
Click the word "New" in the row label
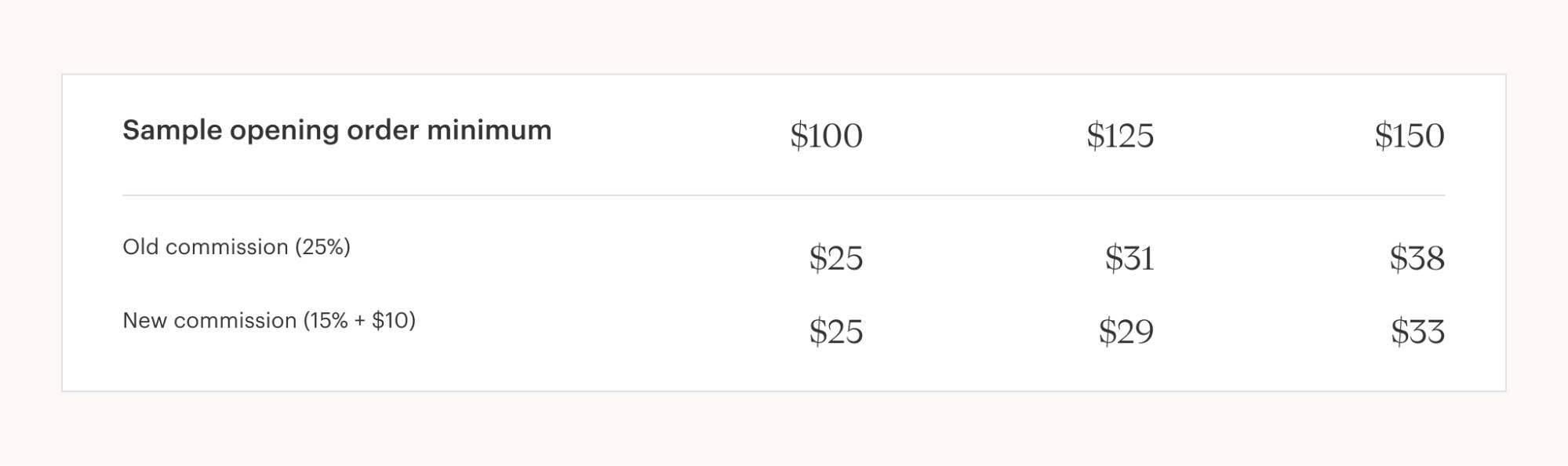pyautogui.click(x=144, y=321)
